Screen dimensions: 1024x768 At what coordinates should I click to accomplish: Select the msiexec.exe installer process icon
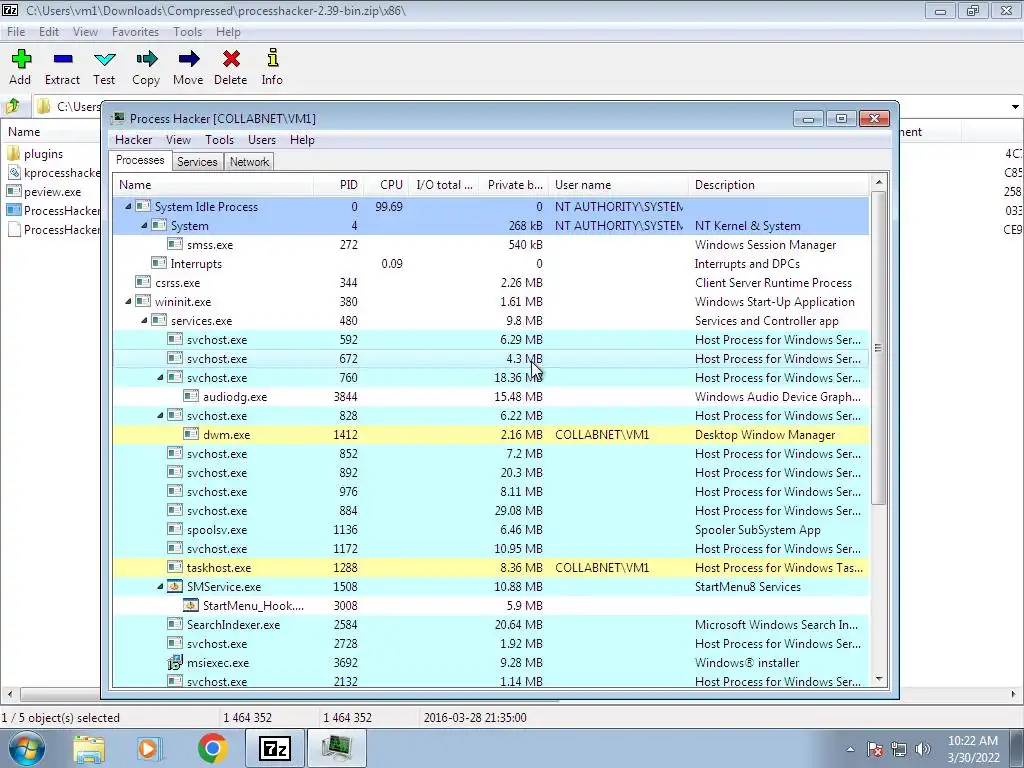[x=174, y=662]
